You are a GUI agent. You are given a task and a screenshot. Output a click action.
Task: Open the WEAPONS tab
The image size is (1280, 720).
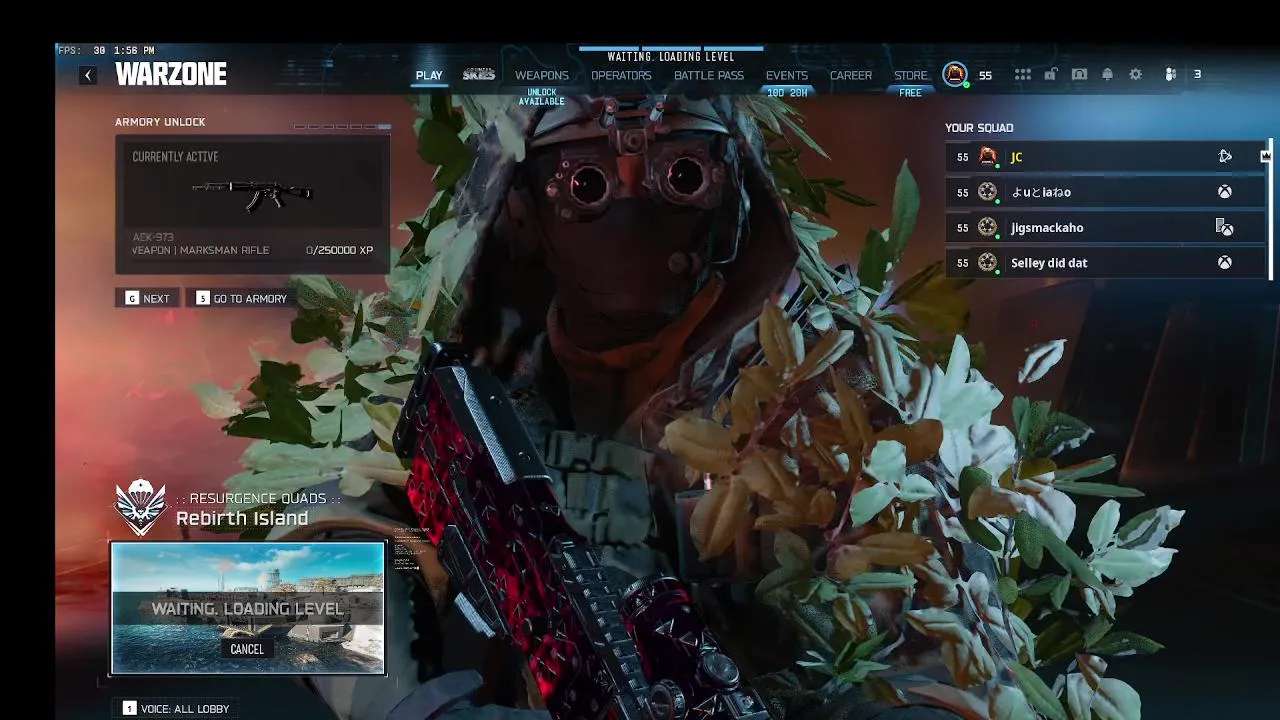[x=542, y=76]
